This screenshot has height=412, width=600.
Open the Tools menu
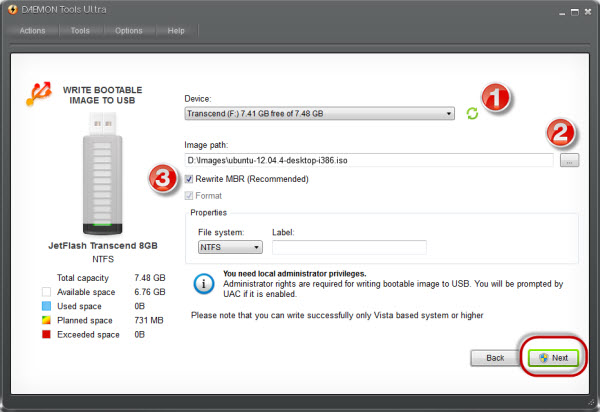(80, 31)
